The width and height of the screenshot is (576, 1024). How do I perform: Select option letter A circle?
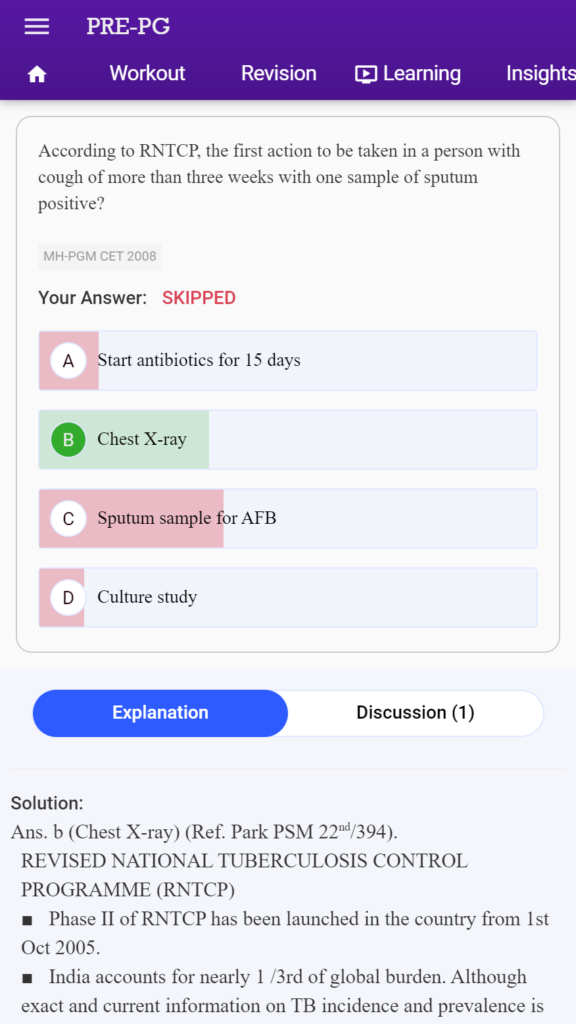(x=68, y=360)
